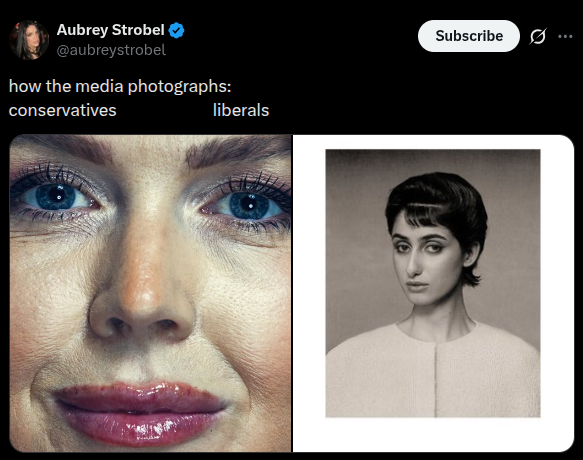Viewport: 583px width, 460px height.
Task: Click the sepia portrait inside the white frame
Action: coord(433,283)
